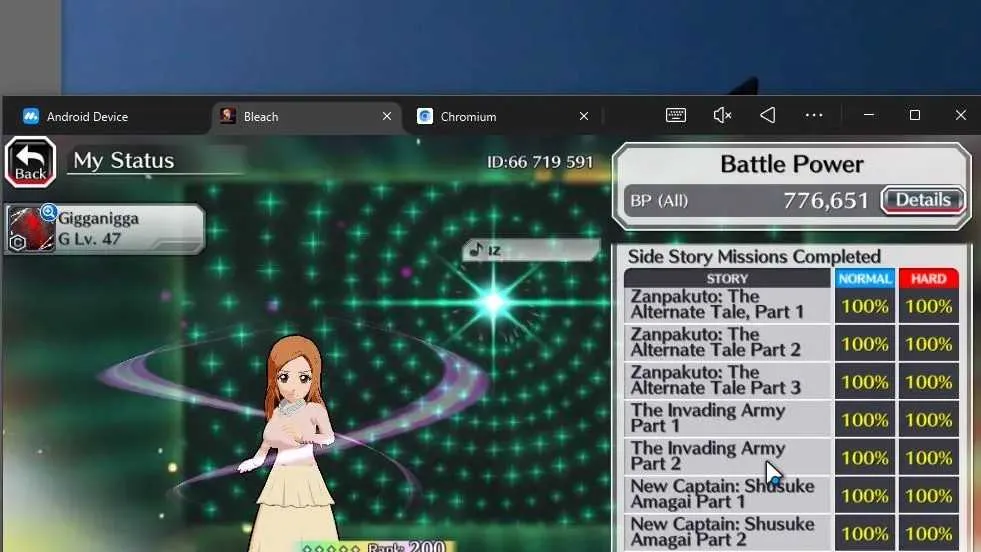Maximize the emulator window
981x552 pixels.
(915, 115)
